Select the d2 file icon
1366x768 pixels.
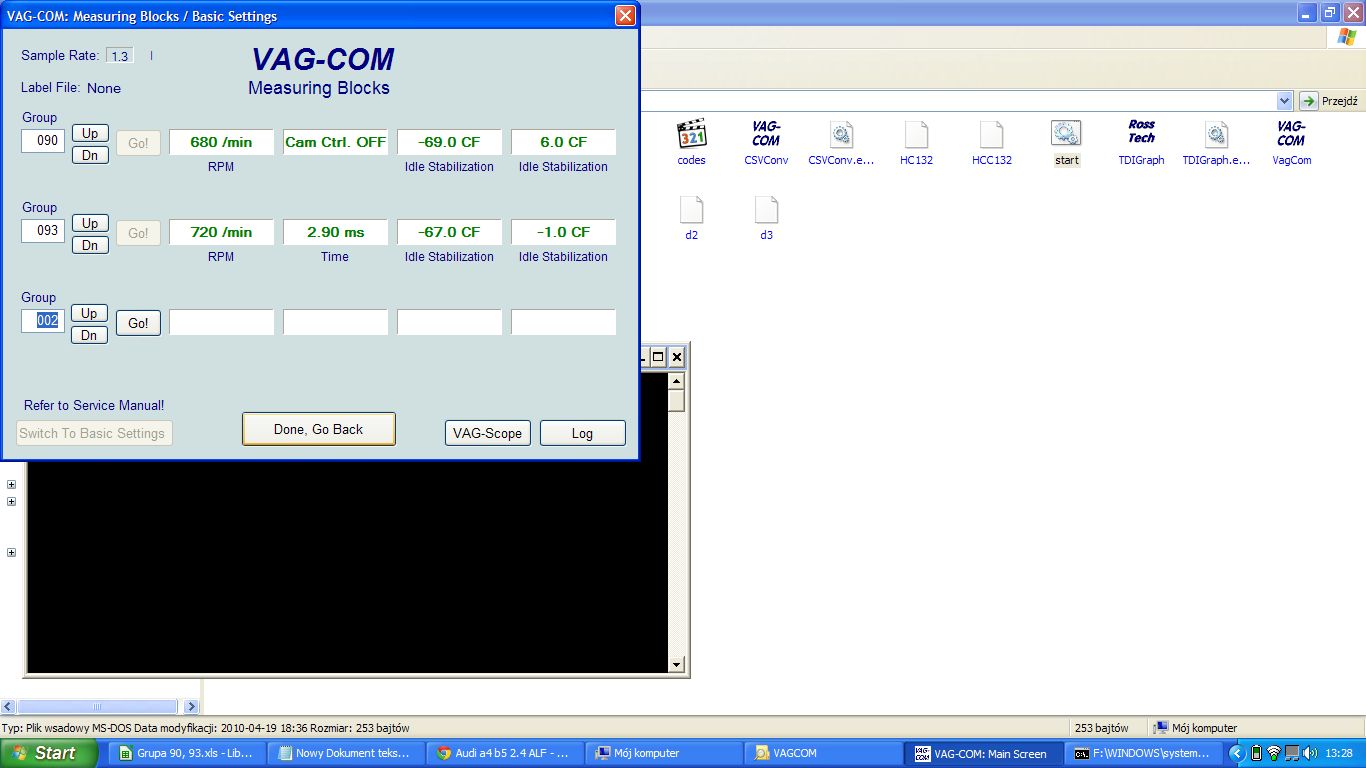691,210
